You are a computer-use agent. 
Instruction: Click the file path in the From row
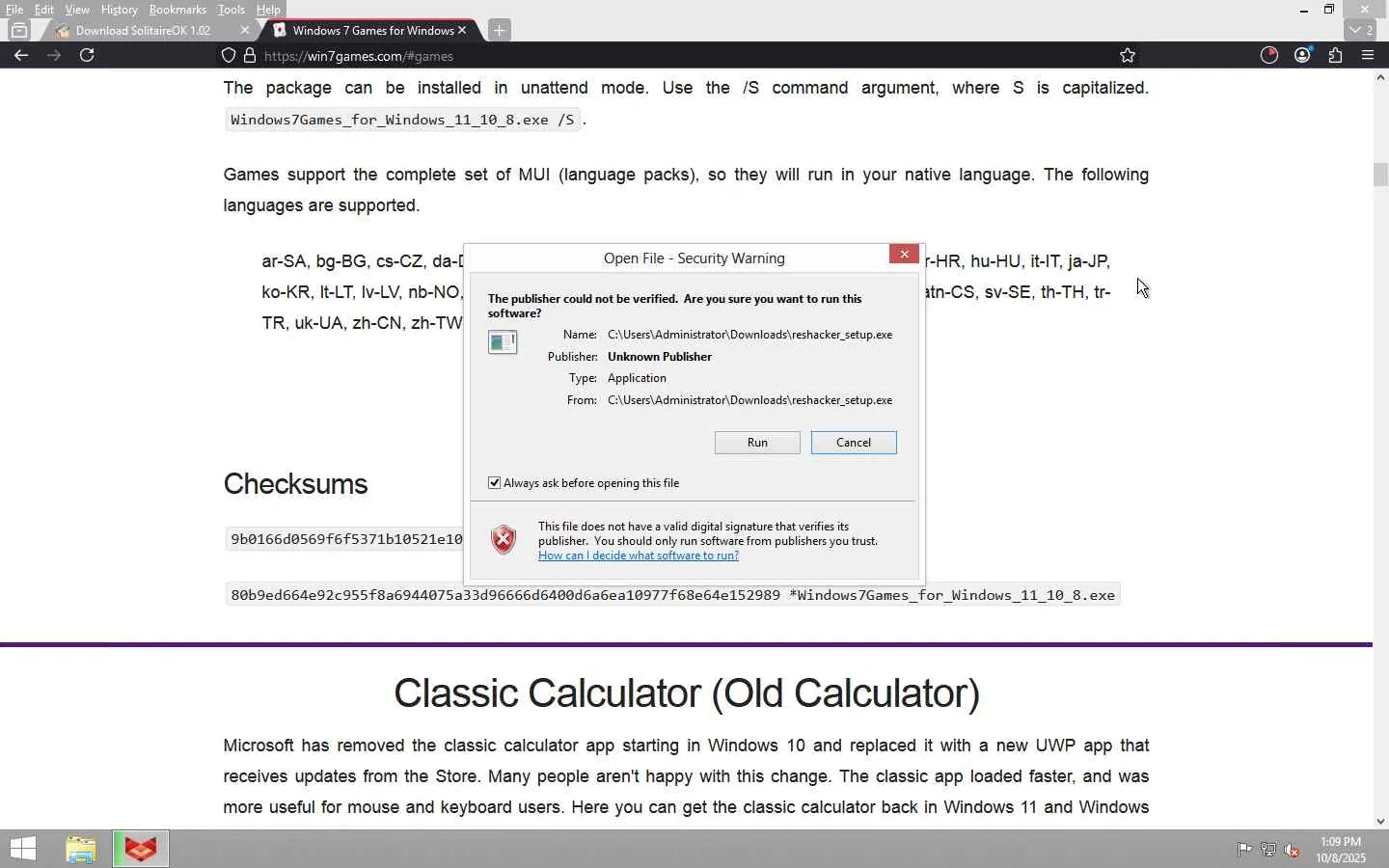pyautogui.click(x=749, y=400)
